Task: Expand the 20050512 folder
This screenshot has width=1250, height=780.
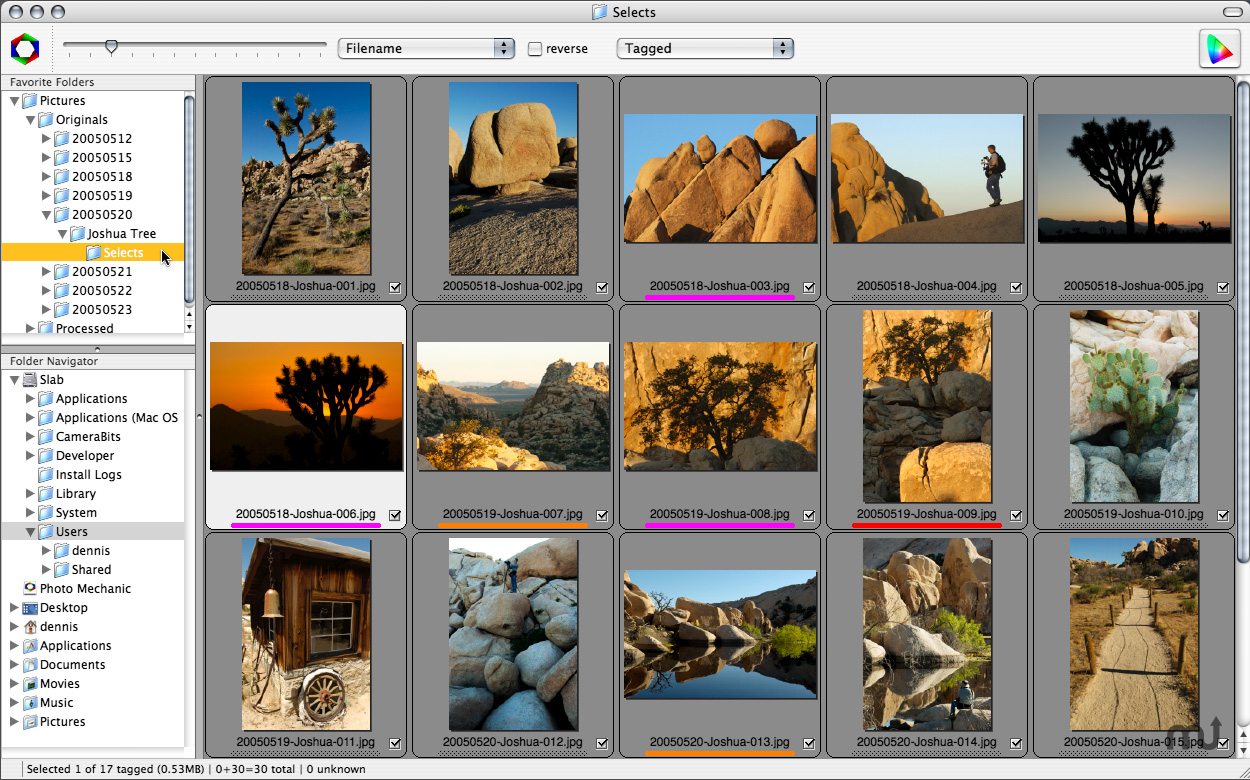Action: tap(46, 139)
